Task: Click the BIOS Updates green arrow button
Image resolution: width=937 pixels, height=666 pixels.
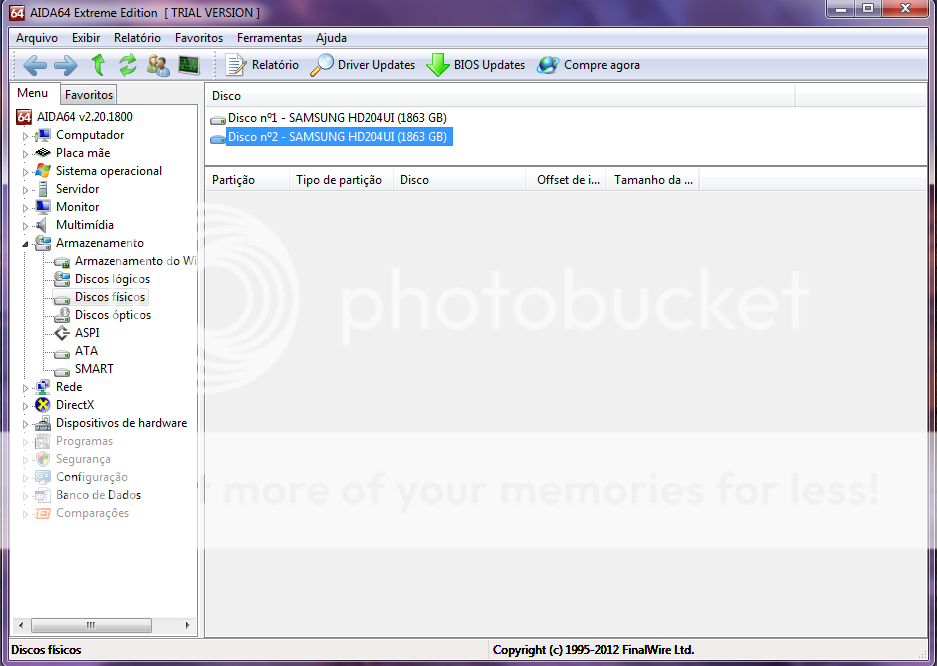Action: coord(476,65)
